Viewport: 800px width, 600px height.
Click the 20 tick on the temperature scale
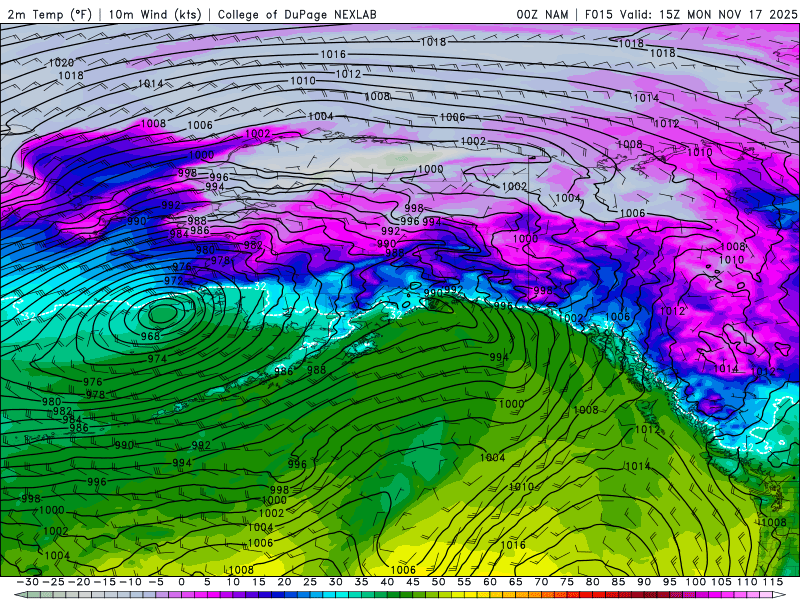pos(284,582)
